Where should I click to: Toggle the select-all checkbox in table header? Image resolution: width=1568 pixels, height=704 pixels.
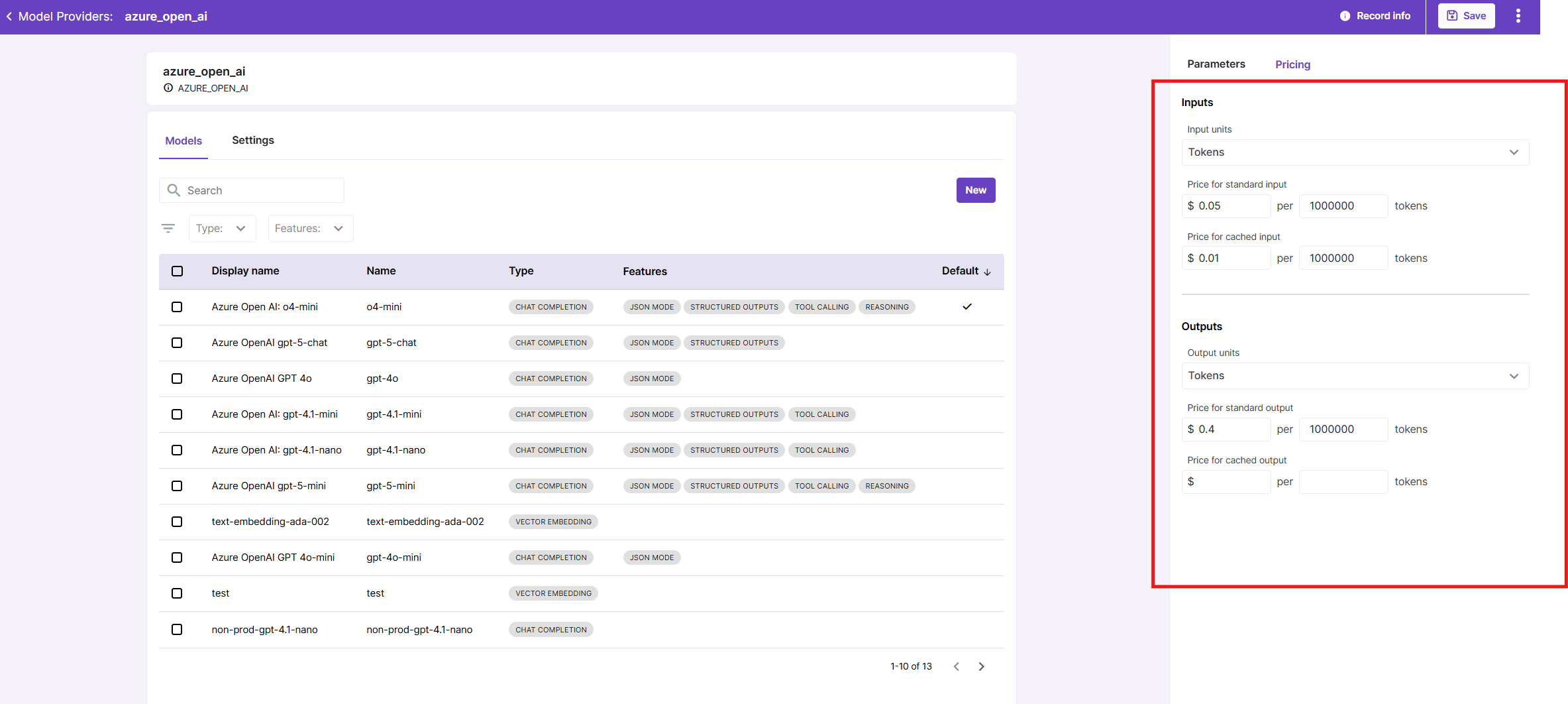(177, 271)
